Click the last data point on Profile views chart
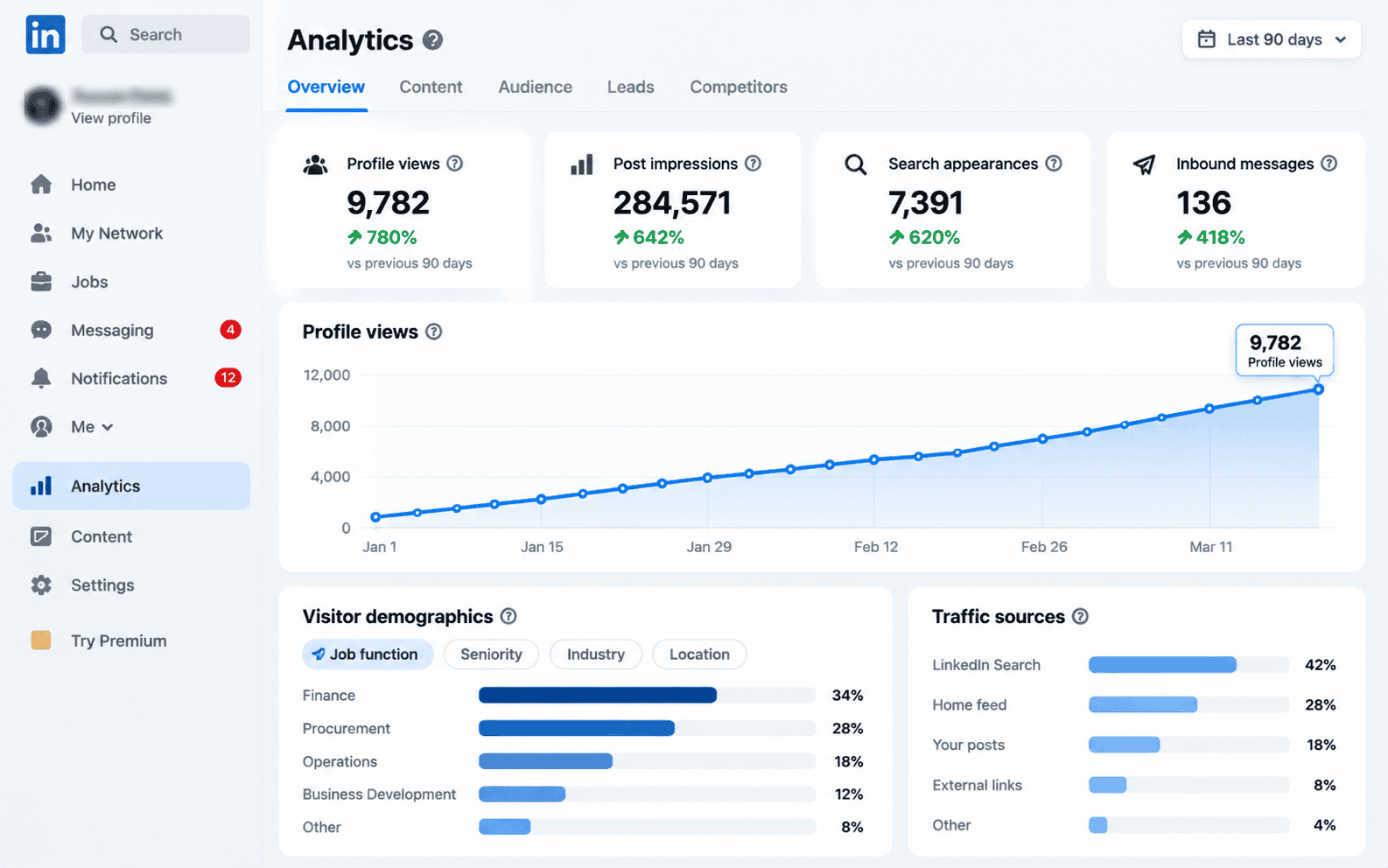1388x868 pixels. tap(1318, 388)
